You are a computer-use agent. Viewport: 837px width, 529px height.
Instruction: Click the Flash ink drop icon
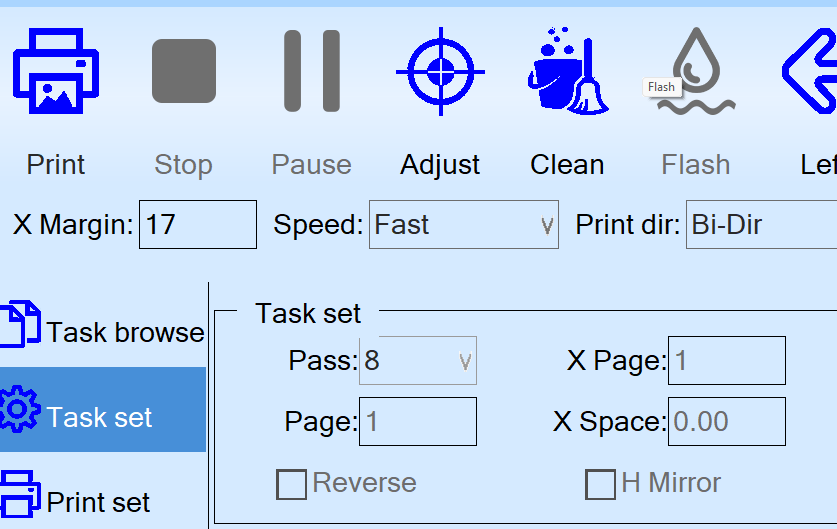pos(696,71)
